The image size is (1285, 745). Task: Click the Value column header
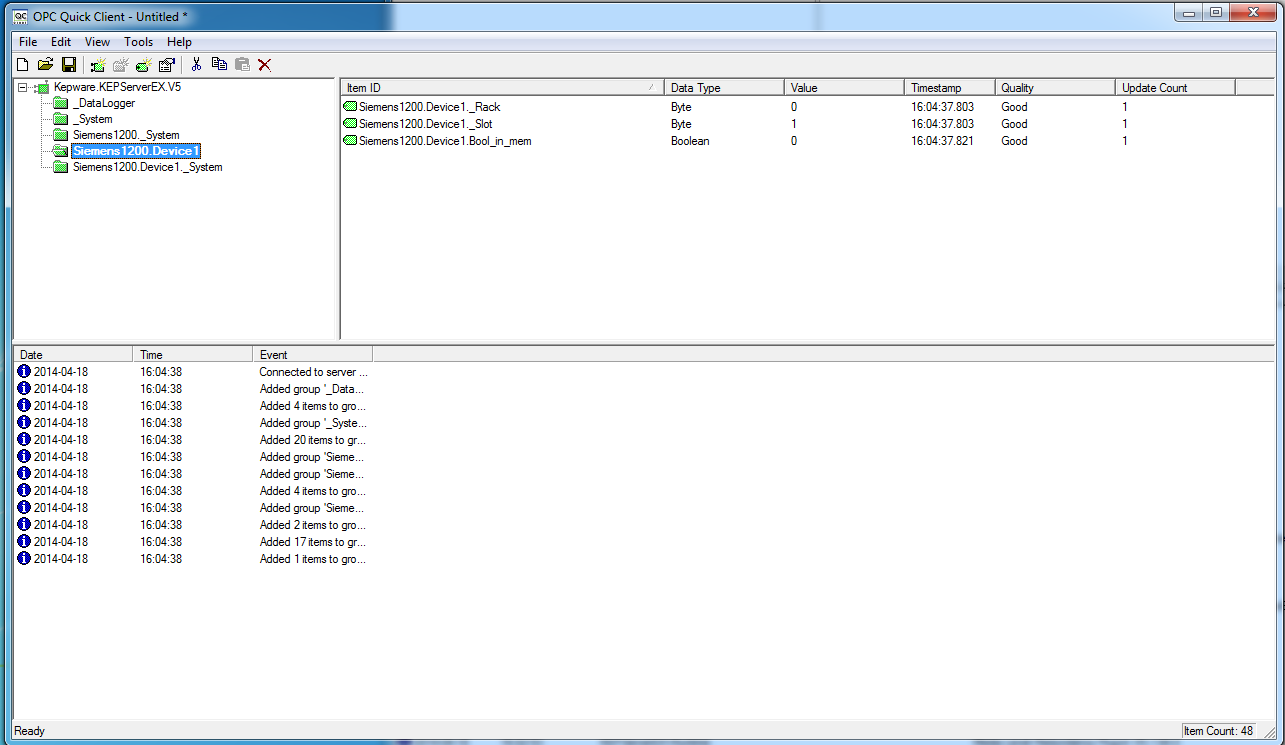[844, 88]
